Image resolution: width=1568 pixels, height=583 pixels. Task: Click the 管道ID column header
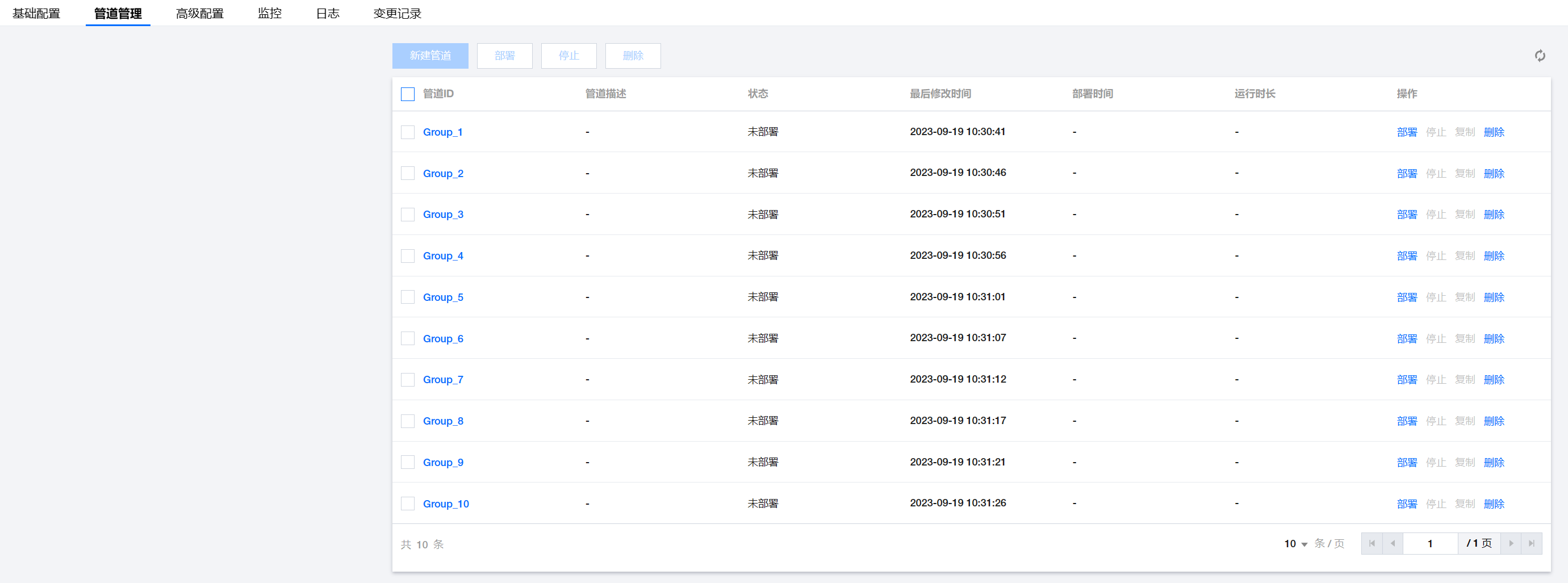coord(438,94)
